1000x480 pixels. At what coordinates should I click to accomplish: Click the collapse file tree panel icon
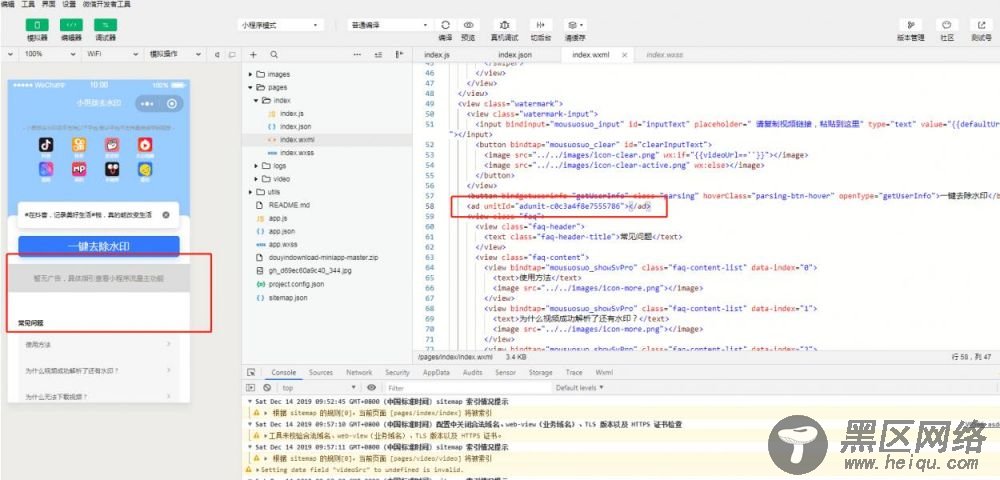(x=400, y=55)
